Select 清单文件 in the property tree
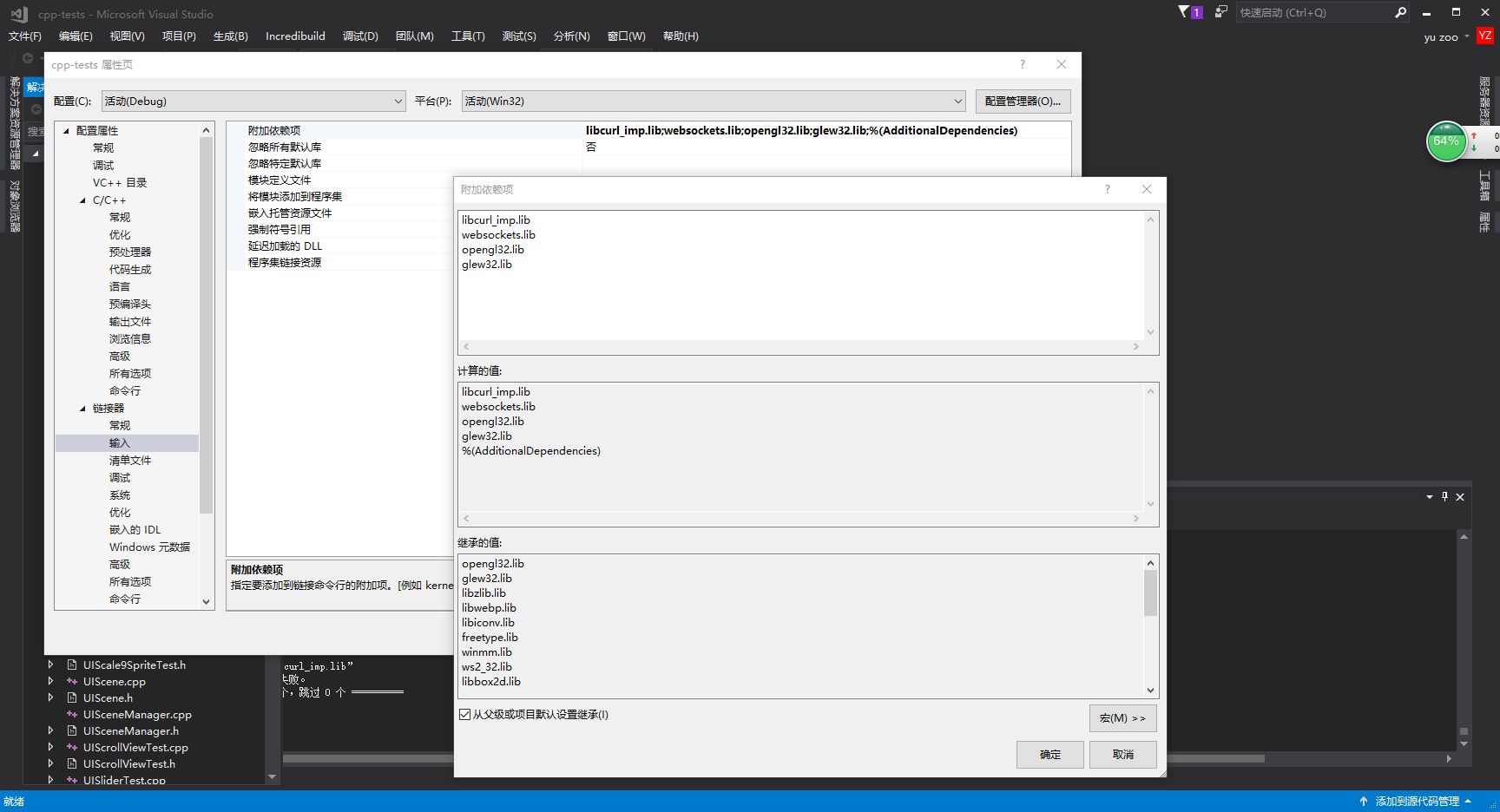The width and height of the screenshot is (1500, 812). click(x=130, y=461)
